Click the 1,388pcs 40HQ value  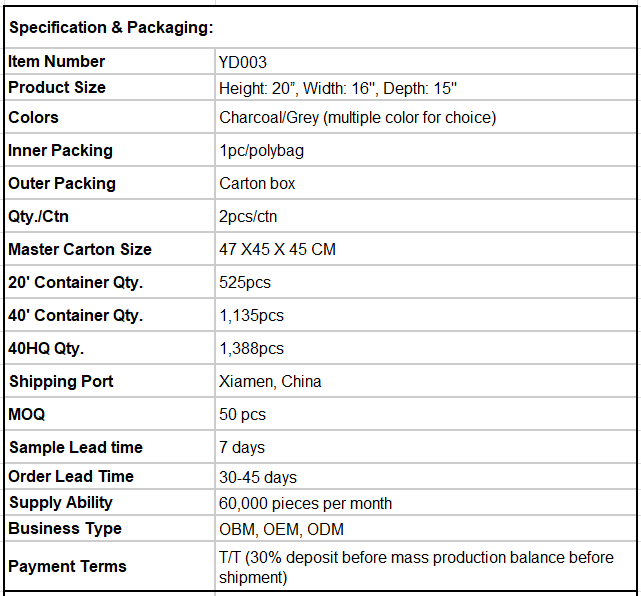251,349
